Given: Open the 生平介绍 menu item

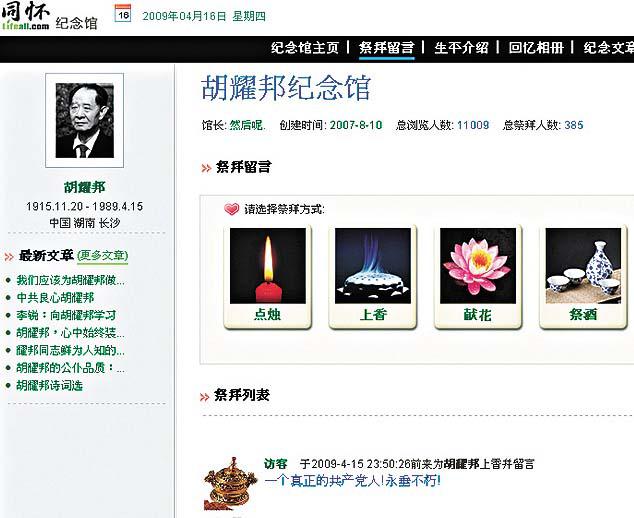Looking at the screenshot, I should point(461,48).
